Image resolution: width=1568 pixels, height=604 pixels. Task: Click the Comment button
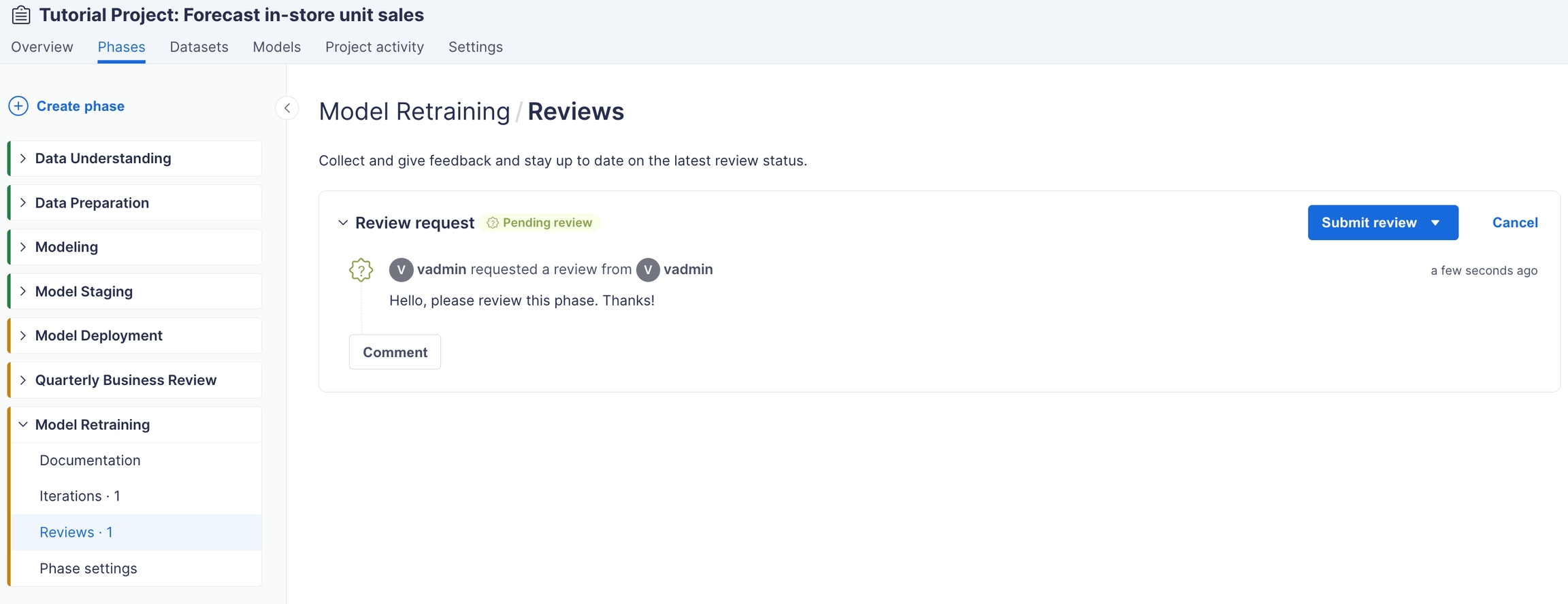(395, 352)
